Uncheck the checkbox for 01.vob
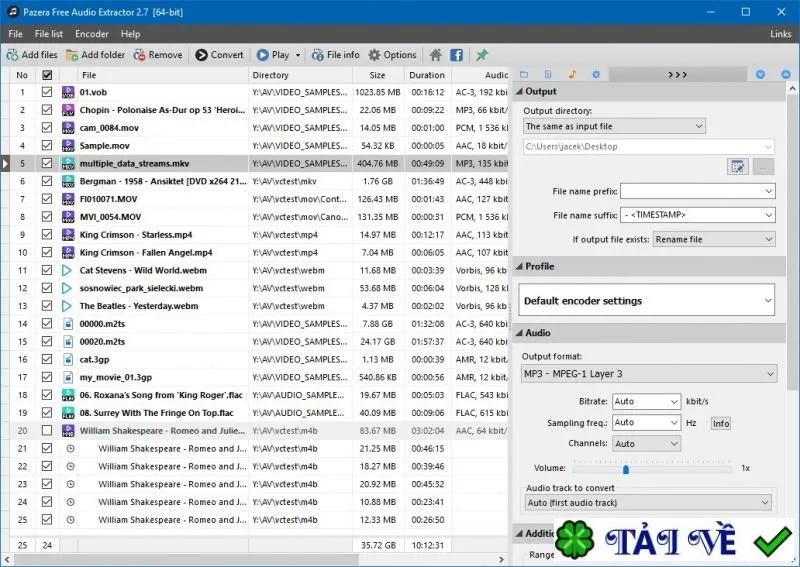This screenshot has height=567, width=800. pos(47,92)
